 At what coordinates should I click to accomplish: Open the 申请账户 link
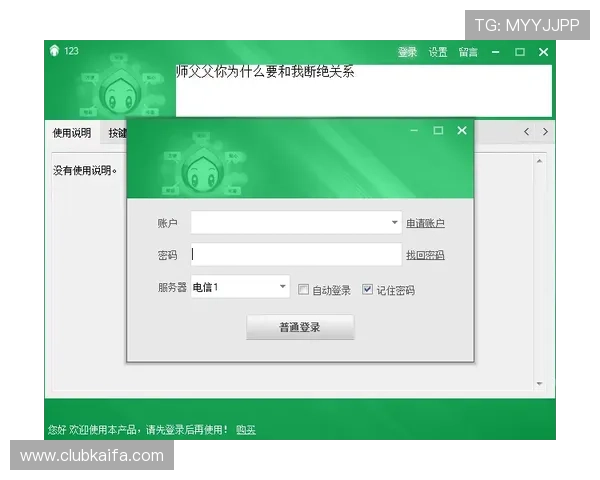point(425,223)
